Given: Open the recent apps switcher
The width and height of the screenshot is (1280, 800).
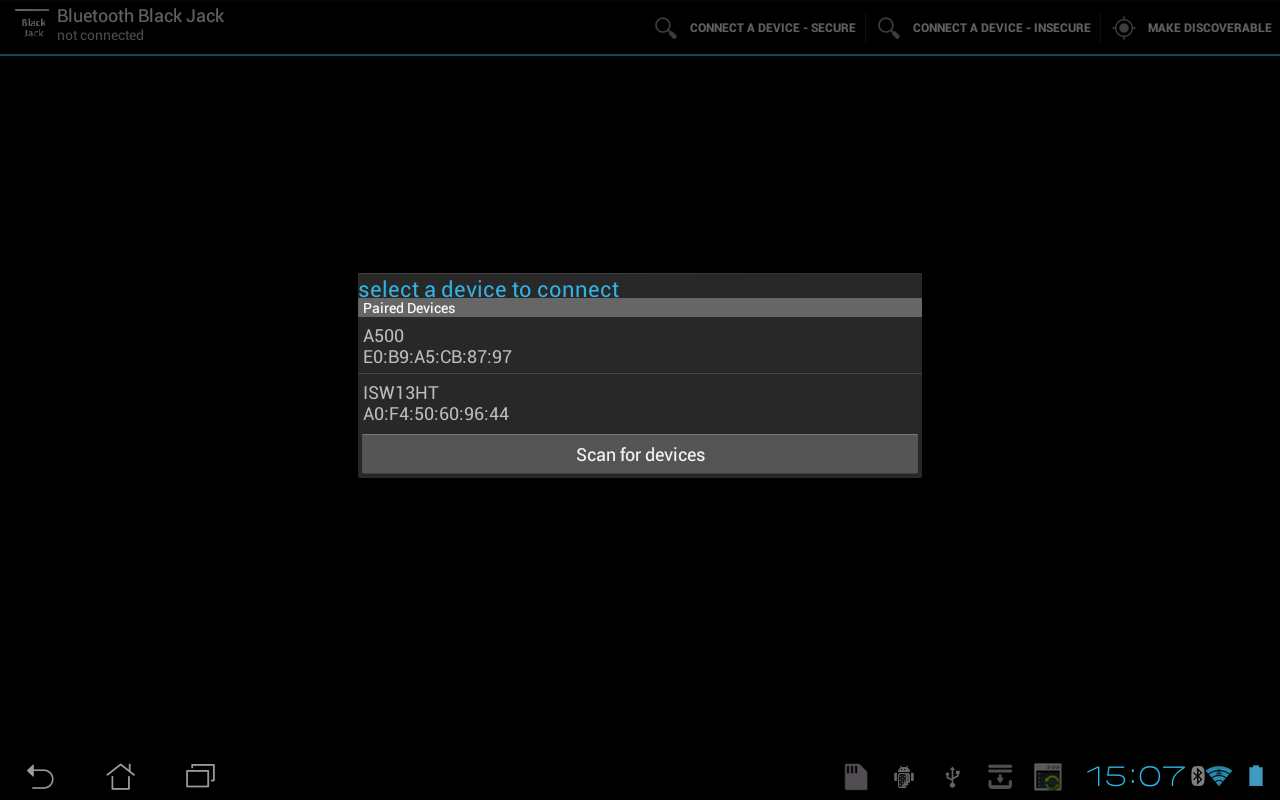Looking at the screenshot, I should click(x=200, y=776).
